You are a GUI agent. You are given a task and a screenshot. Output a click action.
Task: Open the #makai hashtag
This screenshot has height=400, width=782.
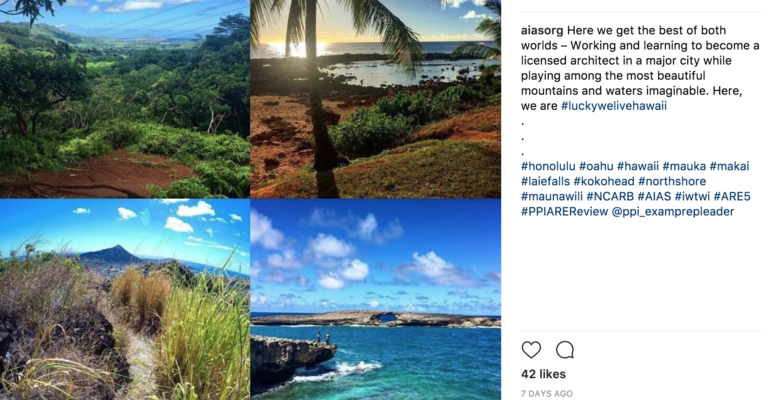(x=730, y=166)
